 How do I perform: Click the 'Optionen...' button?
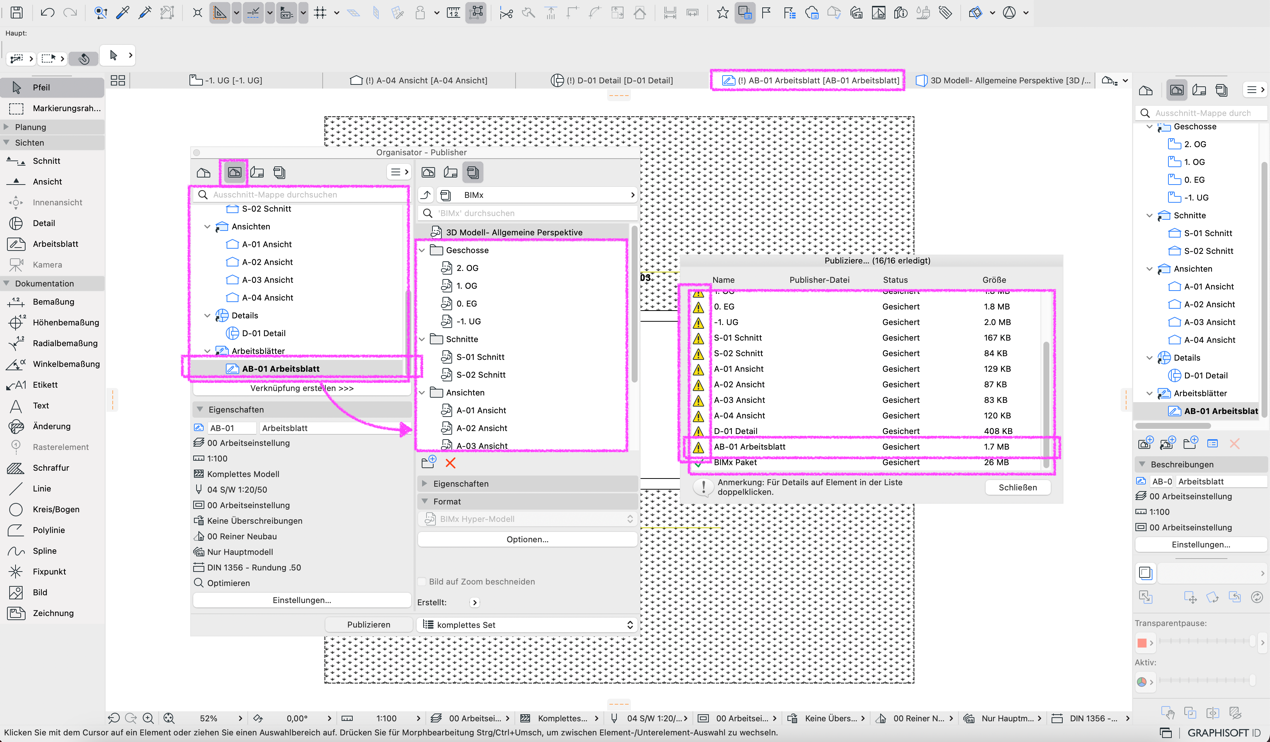pos(527,539)
